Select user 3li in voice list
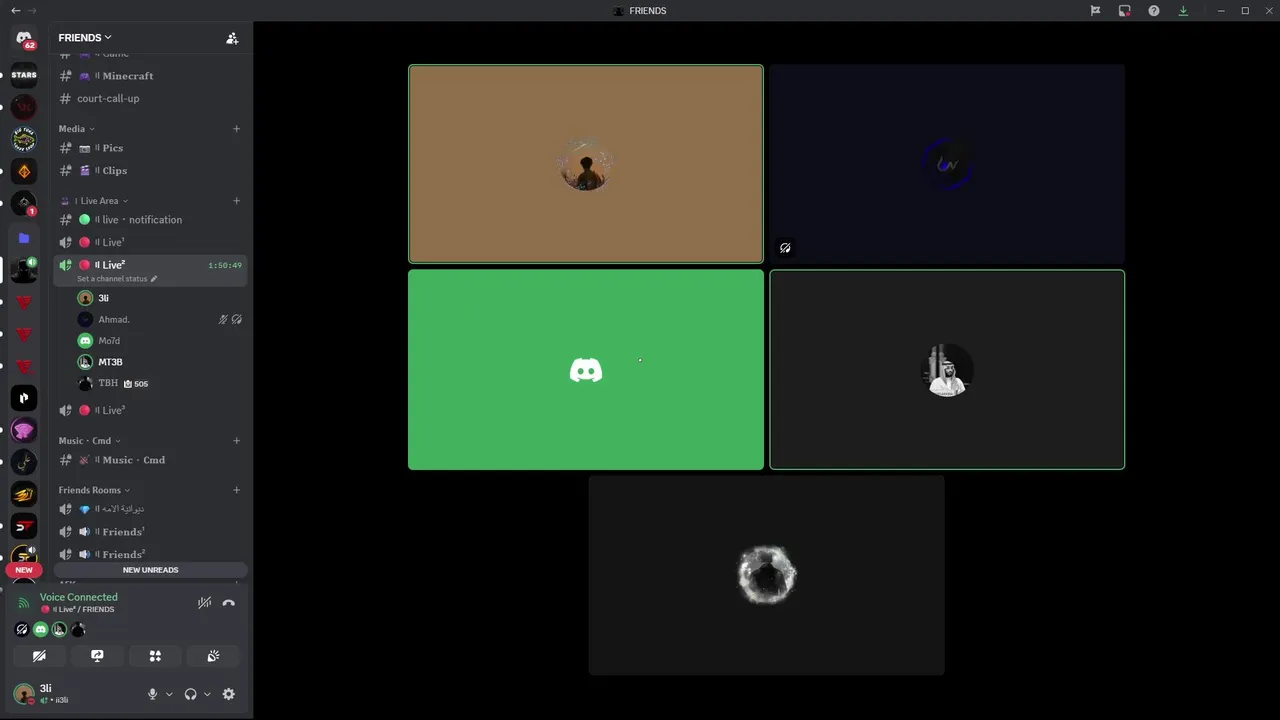This screenshot has height=720, width=1280. click(x=159, y=298)
